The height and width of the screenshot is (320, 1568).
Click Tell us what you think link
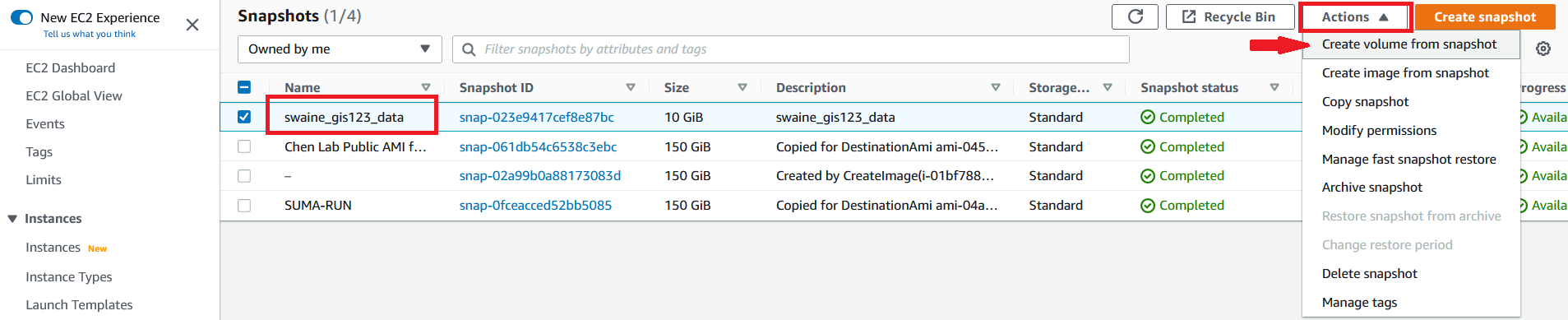tap(90, 34)
